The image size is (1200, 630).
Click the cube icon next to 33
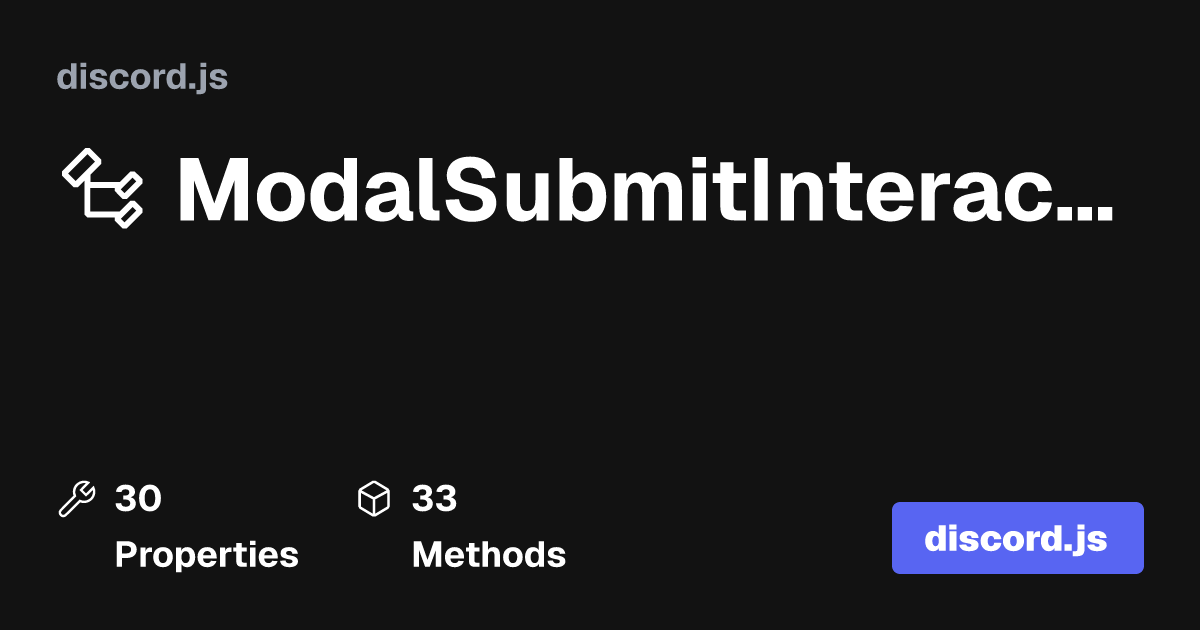pos(374,498)
